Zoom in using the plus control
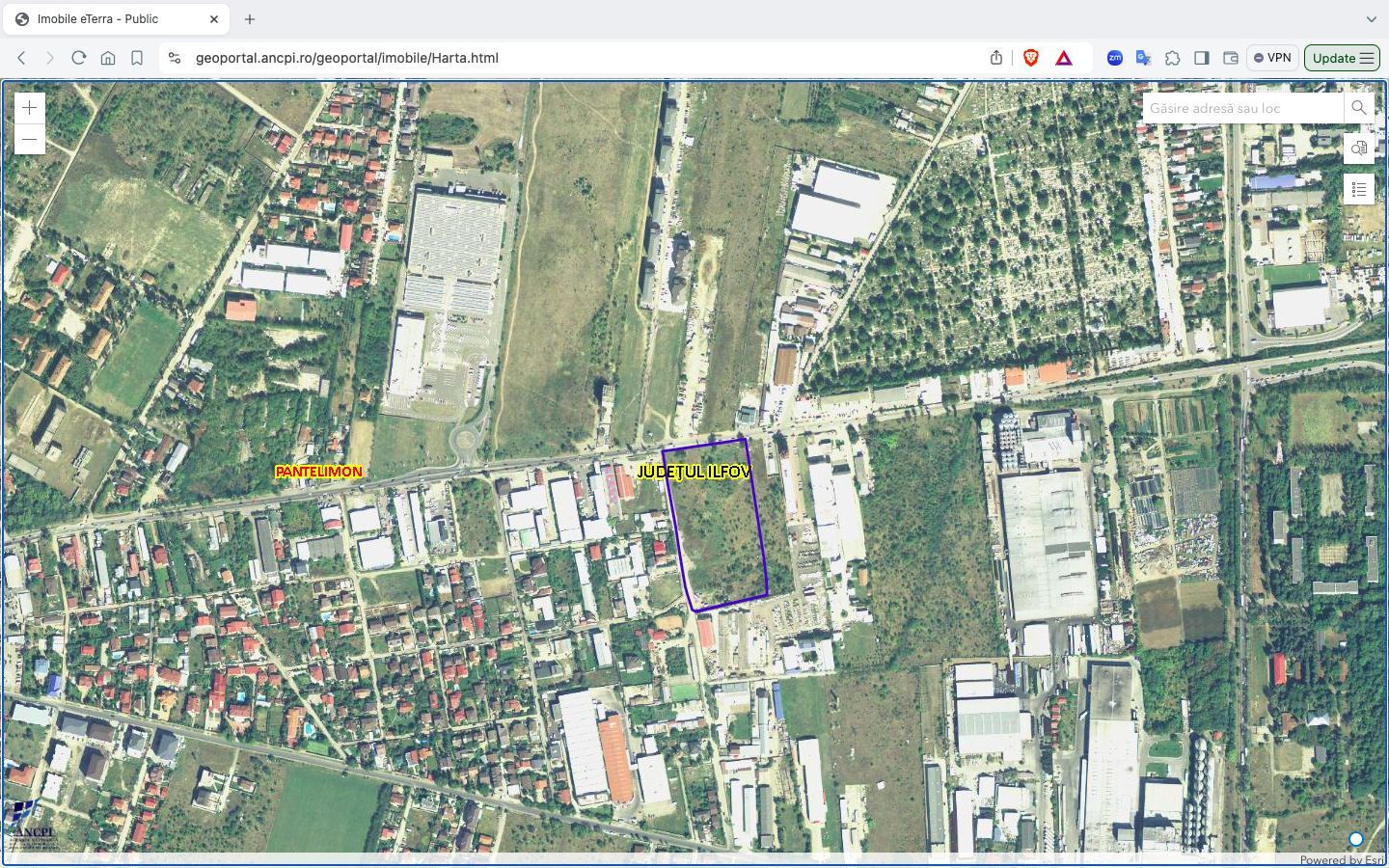1389x868 pixels. tap(29, 107)
